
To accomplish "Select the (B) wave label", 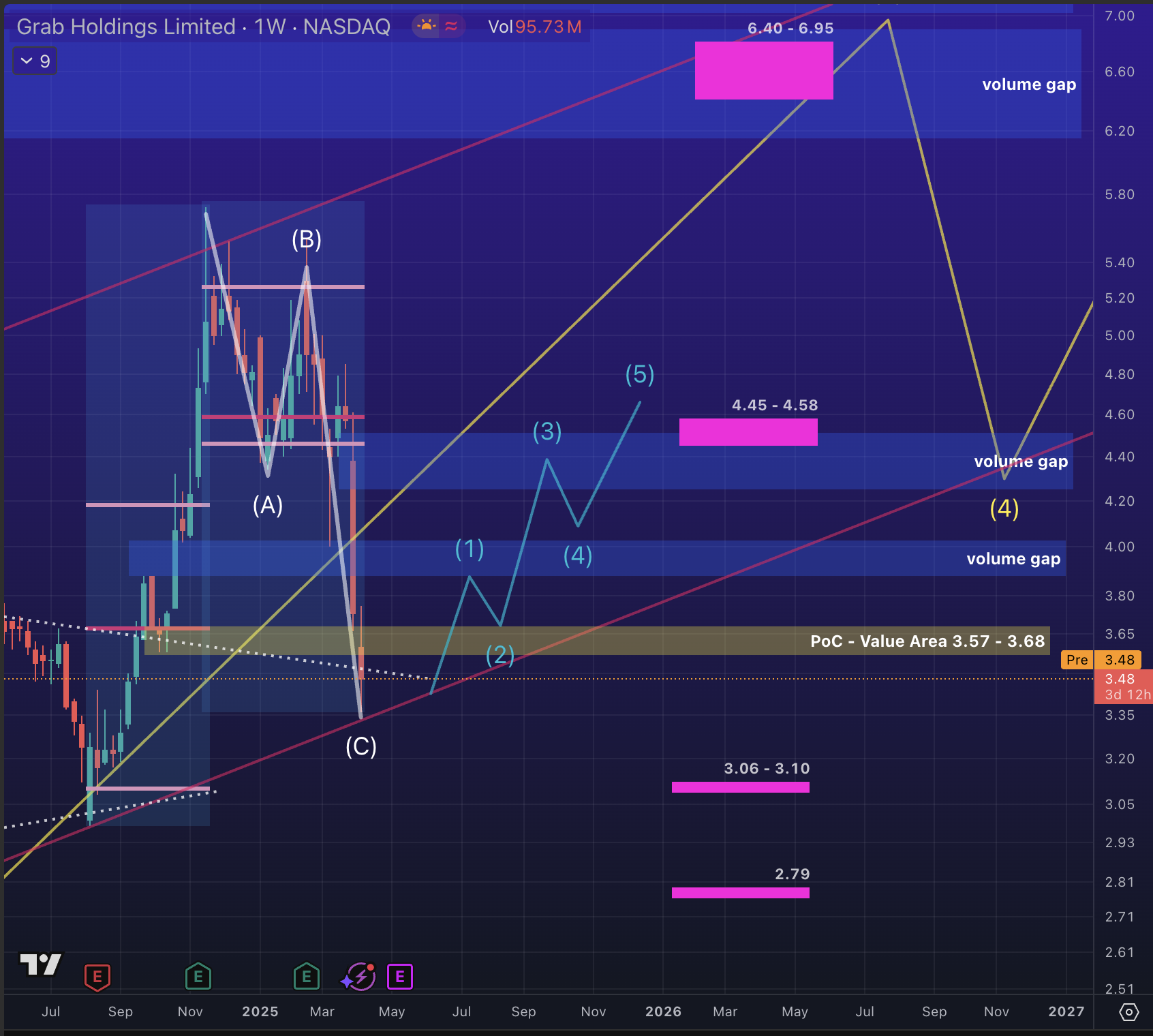I will click(x=307, y=240).
